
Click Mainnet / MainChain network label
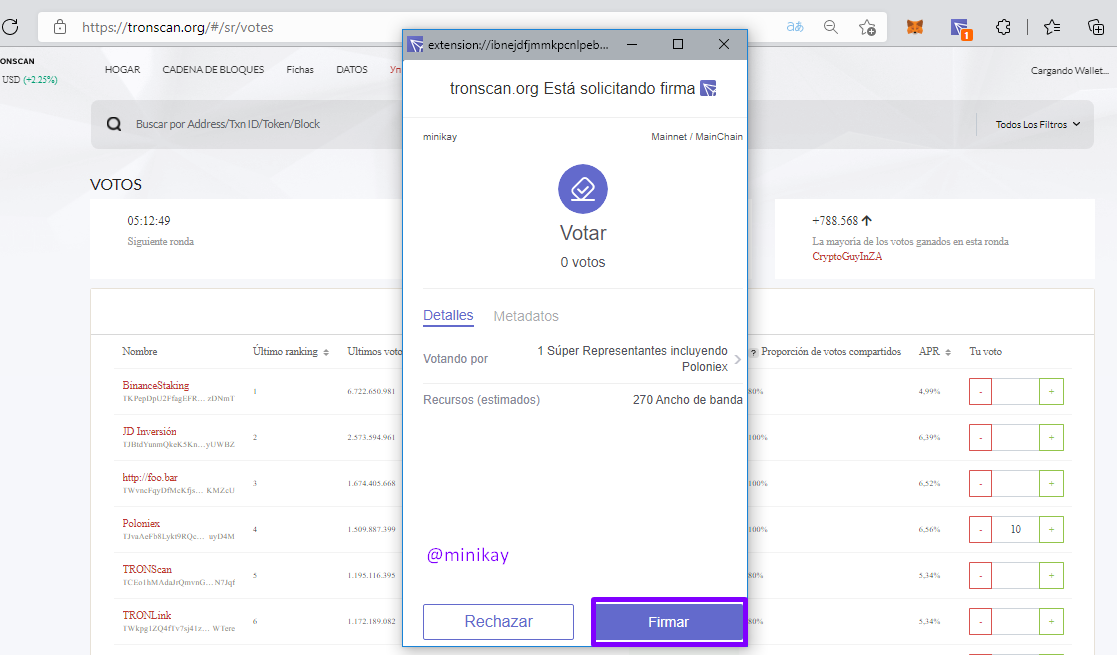tap(697, 137)
